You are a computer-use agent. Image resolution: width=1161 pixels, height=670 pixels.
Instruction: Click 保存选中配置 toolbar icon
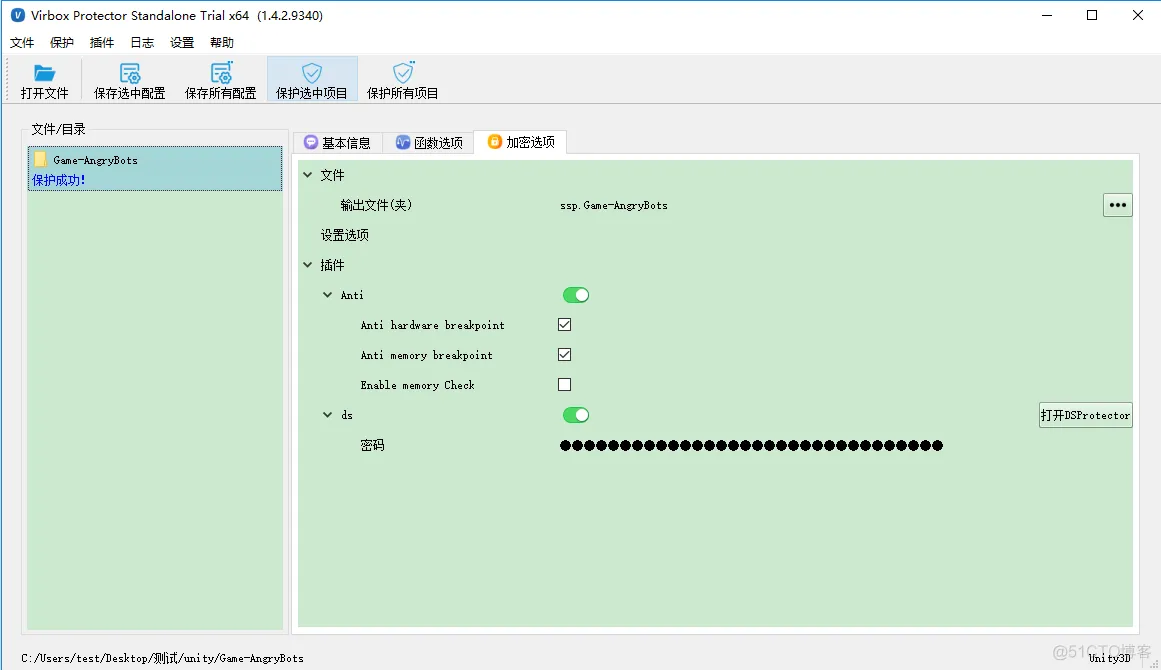130,73
